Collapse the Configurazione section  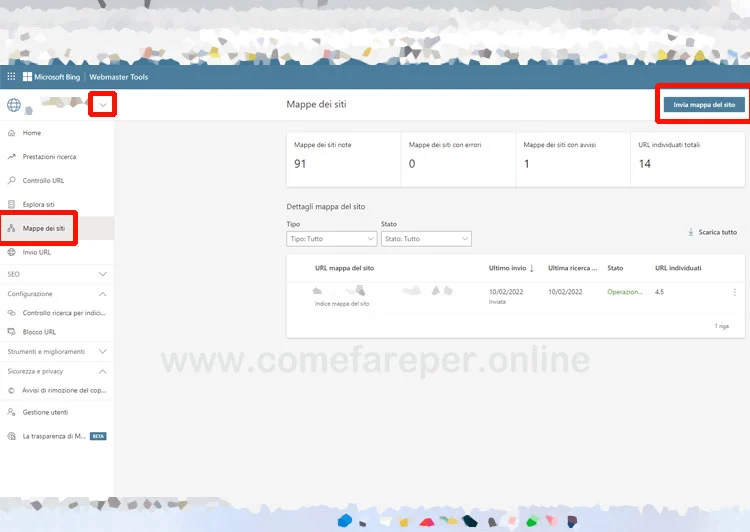click(x=57, y=294)
